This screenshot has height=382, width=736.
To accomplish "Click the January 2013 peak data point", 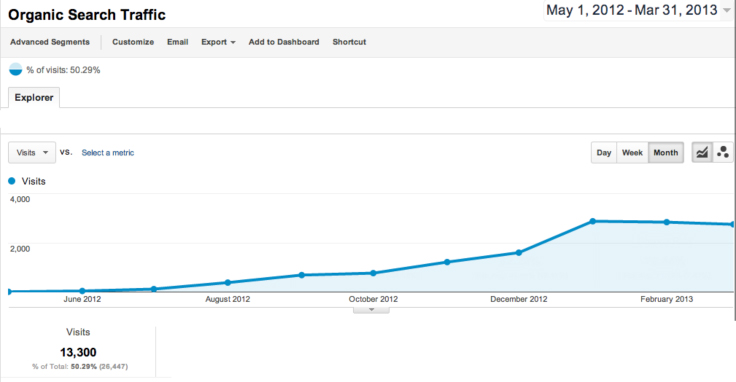I will point(593,221).
